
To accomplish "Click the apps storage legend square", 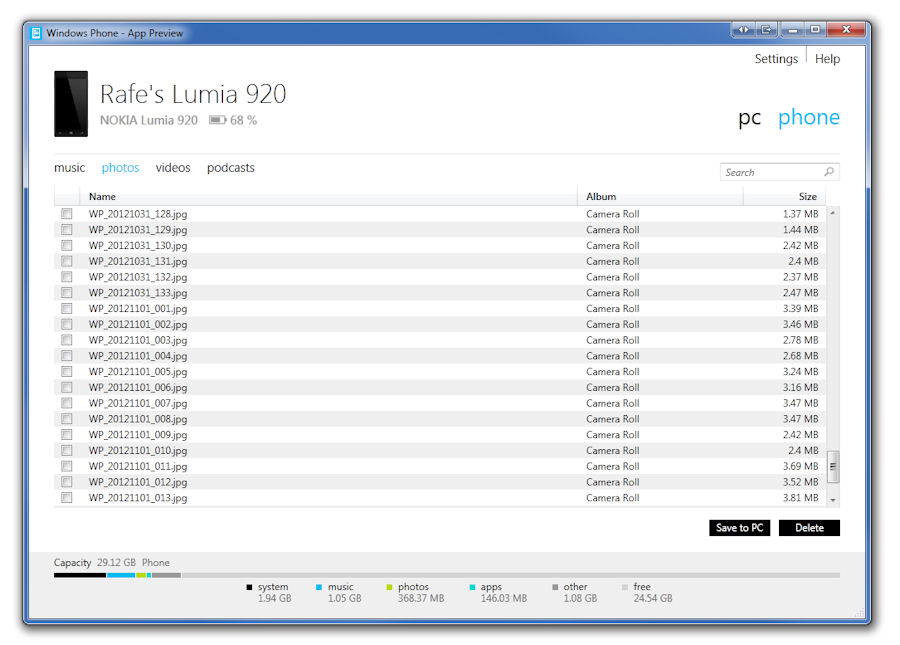I will 472,587.
